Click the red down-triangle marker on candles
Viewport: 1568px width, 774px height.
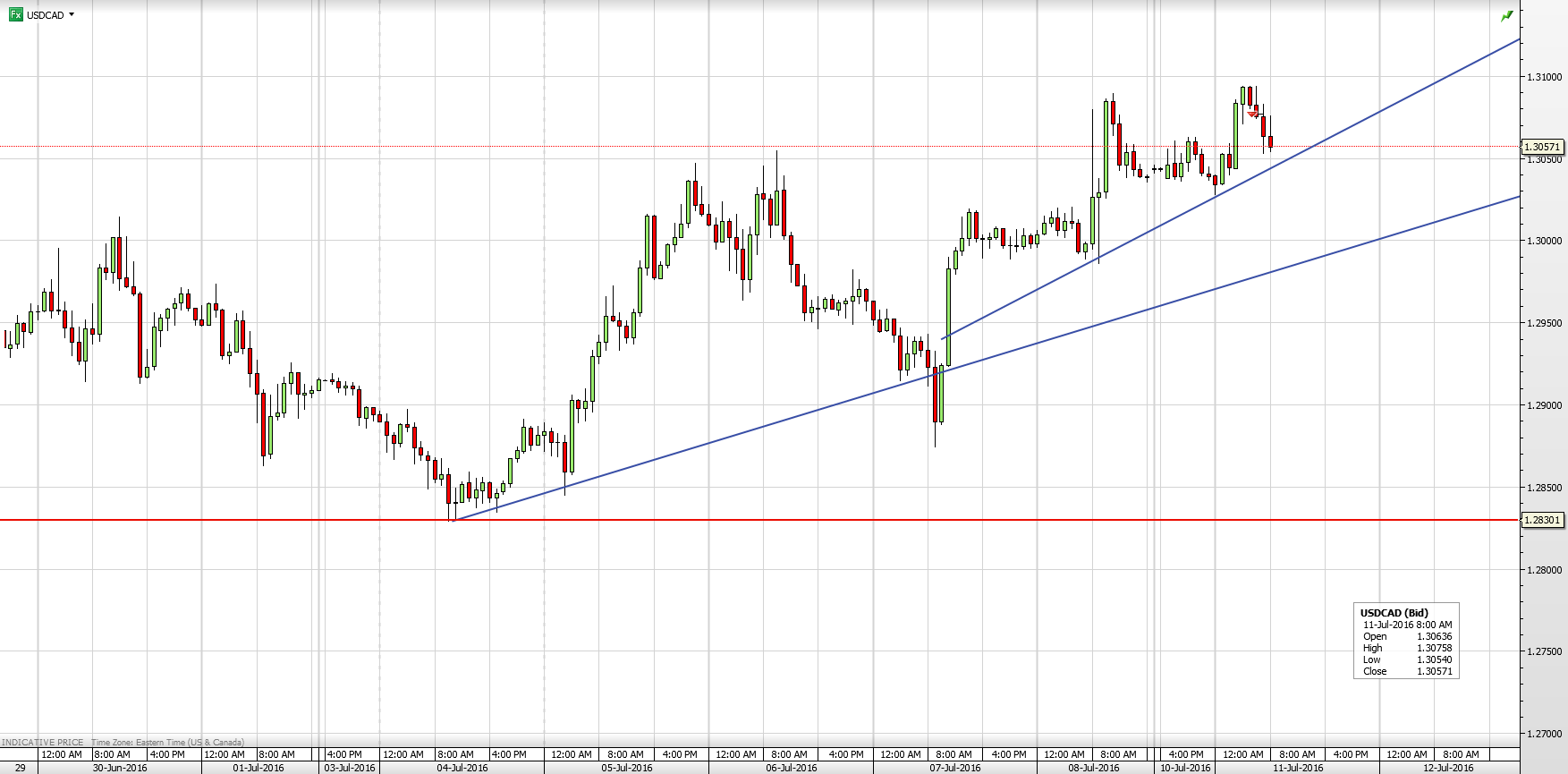pos(1253,115)
